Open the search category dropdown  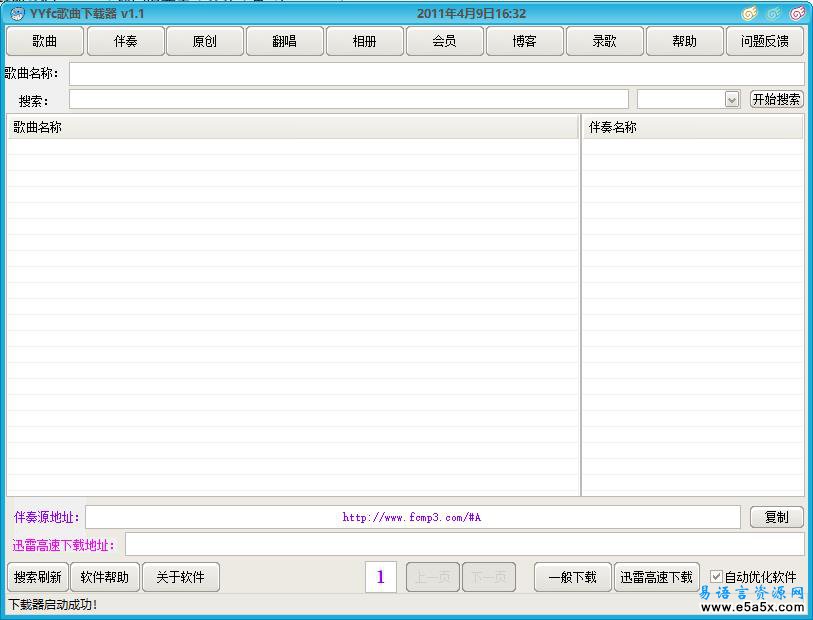pos(731,98)
